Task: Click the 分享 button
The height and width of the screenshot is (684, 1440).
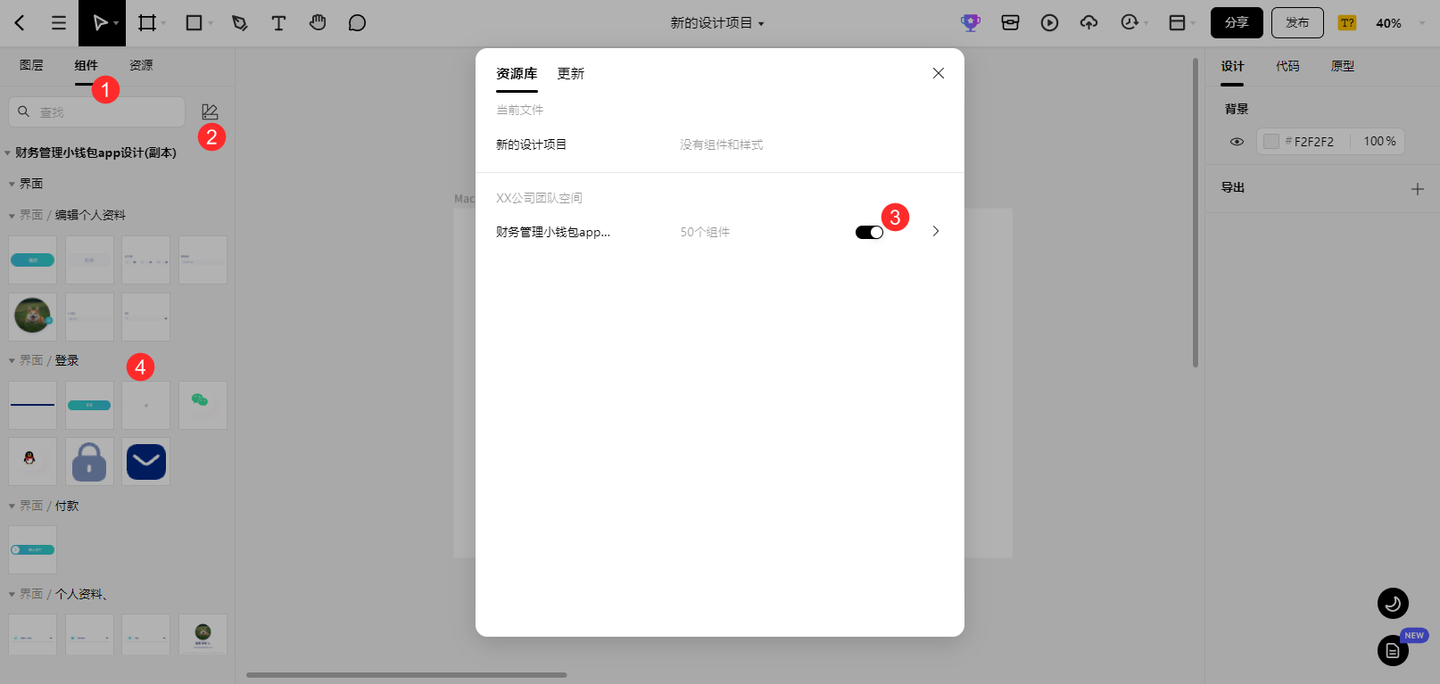Action: pos(1236,22)
